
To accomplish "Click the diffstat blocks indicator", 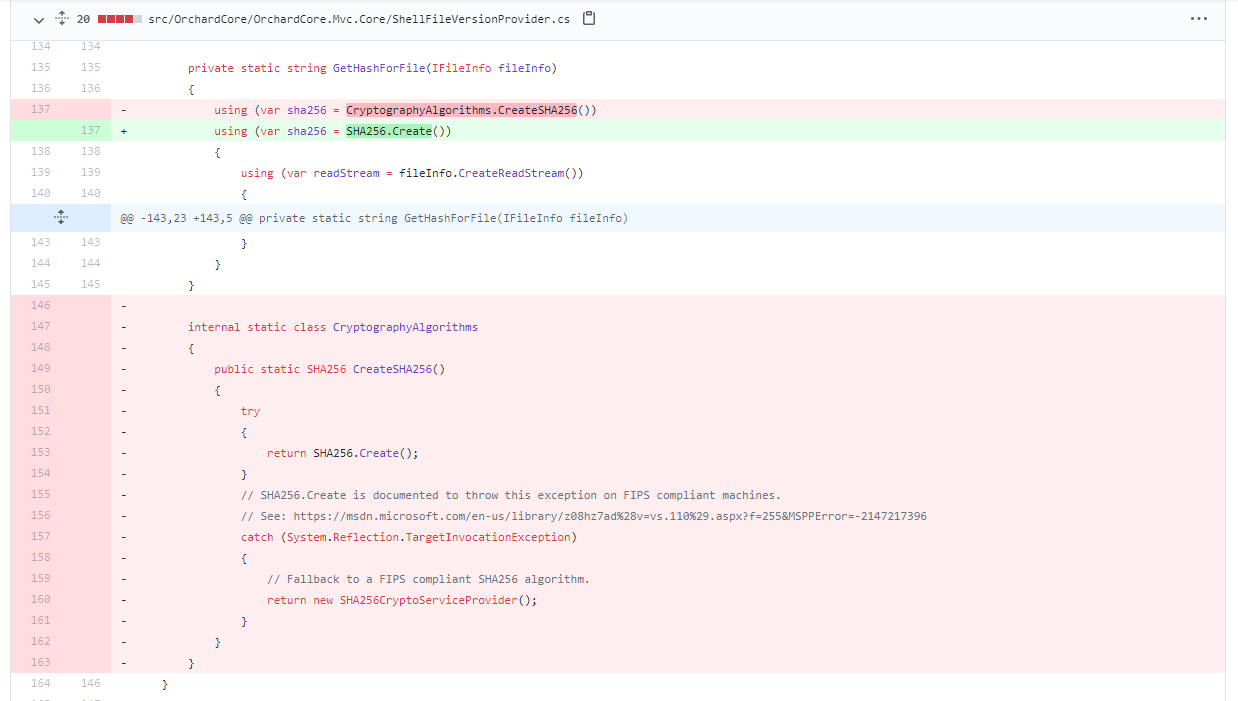I will pos(120,19).
